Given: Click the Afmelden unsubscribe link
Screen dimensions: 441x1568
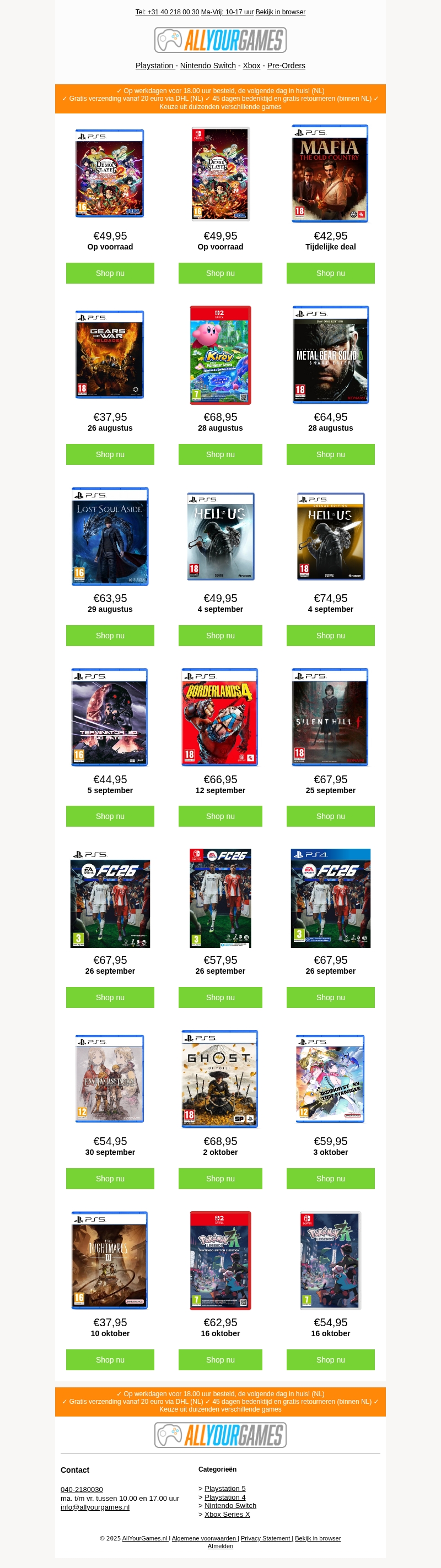Looking at the screenshot, I should point(220,1546).
